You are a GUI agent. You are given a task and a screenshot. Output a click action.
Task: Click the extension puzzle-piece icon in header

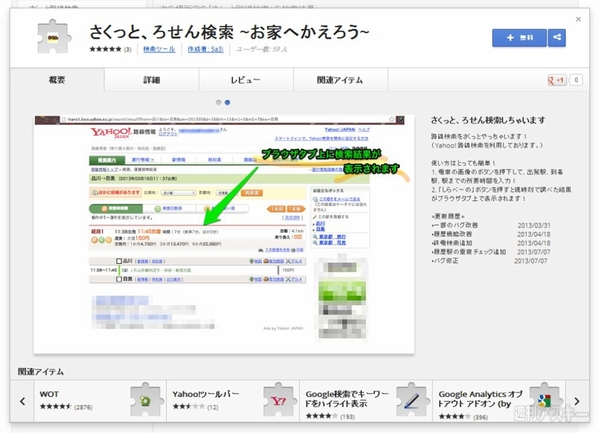54,37
